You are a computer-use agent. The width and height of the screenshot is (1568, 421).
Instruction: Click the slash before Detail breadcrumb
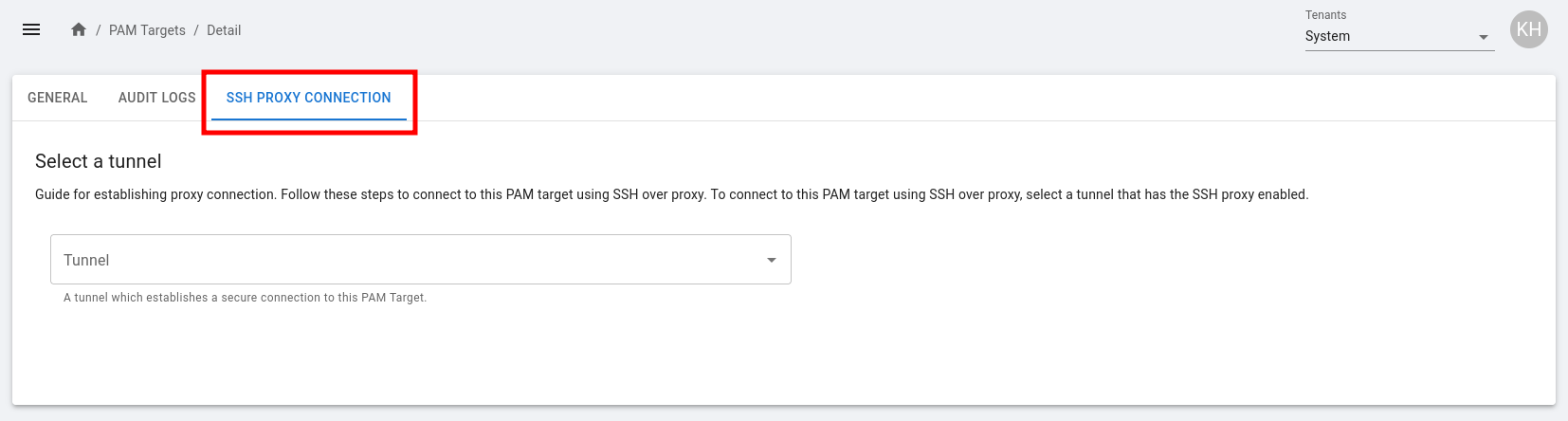[196, 30]
